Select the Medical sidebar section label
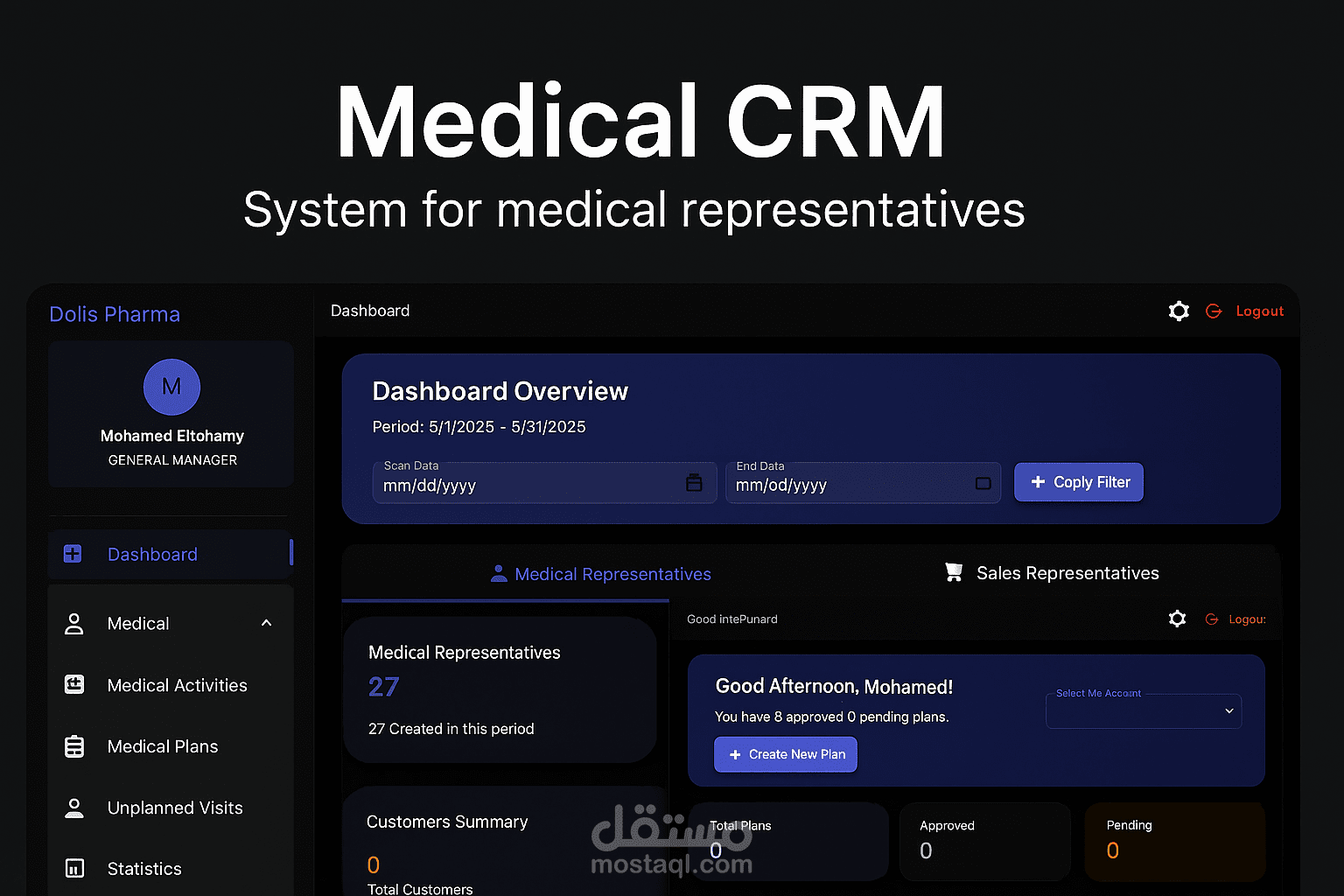This screenshot has width=1344, height=896. pos(138,624)
